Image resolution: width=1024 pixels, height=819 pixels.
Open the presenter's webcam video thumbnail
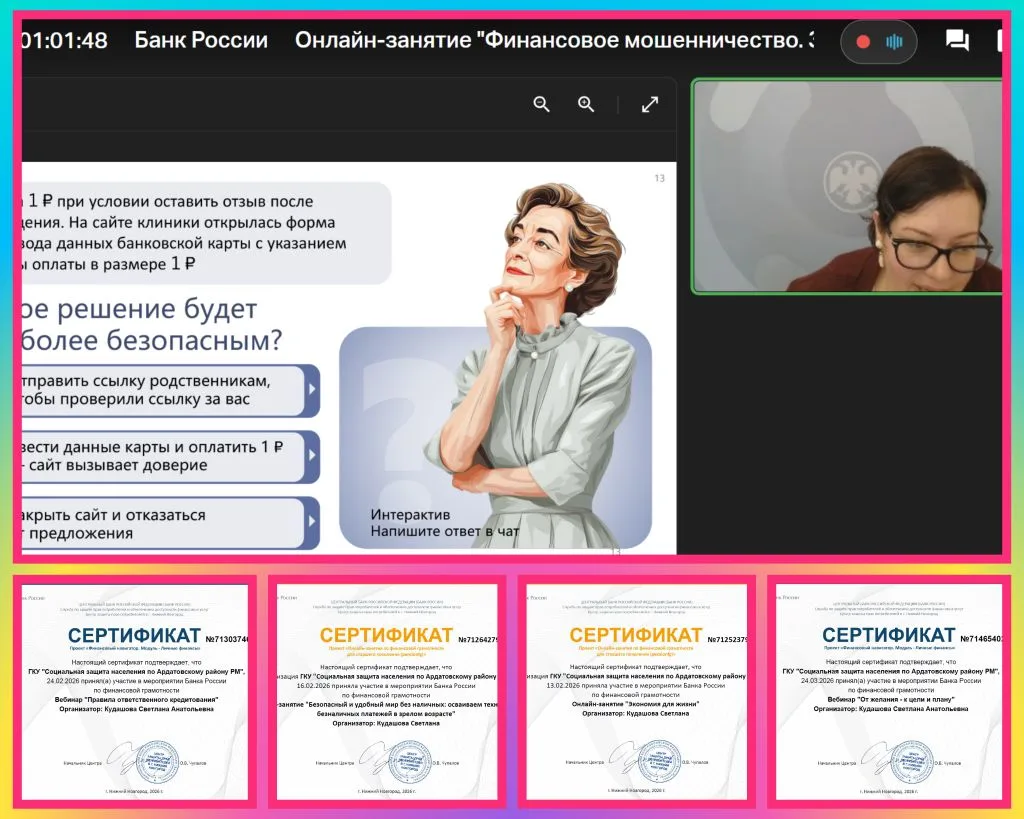(x=845, y=185)
